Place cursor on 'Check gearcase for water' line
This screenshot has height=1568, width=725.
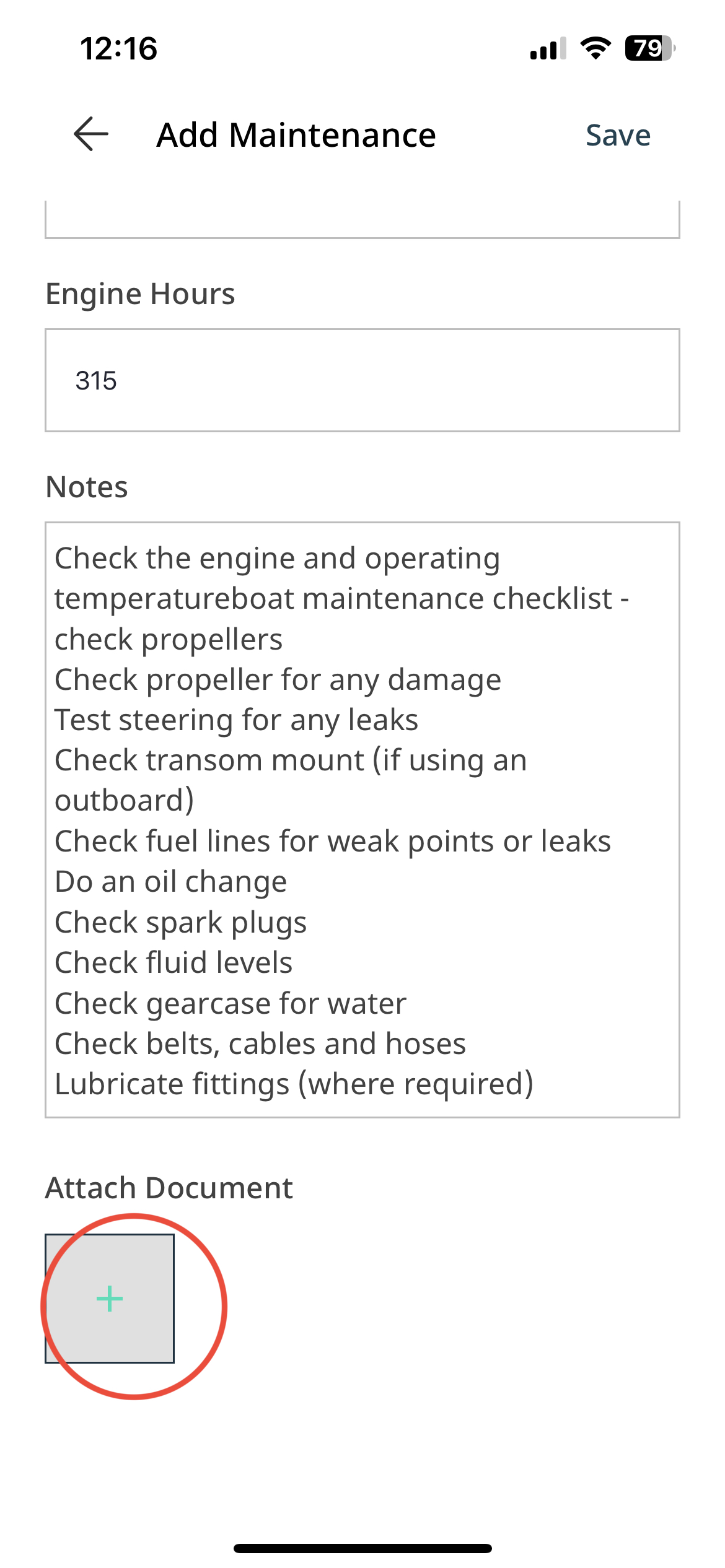click(231, 1004)
